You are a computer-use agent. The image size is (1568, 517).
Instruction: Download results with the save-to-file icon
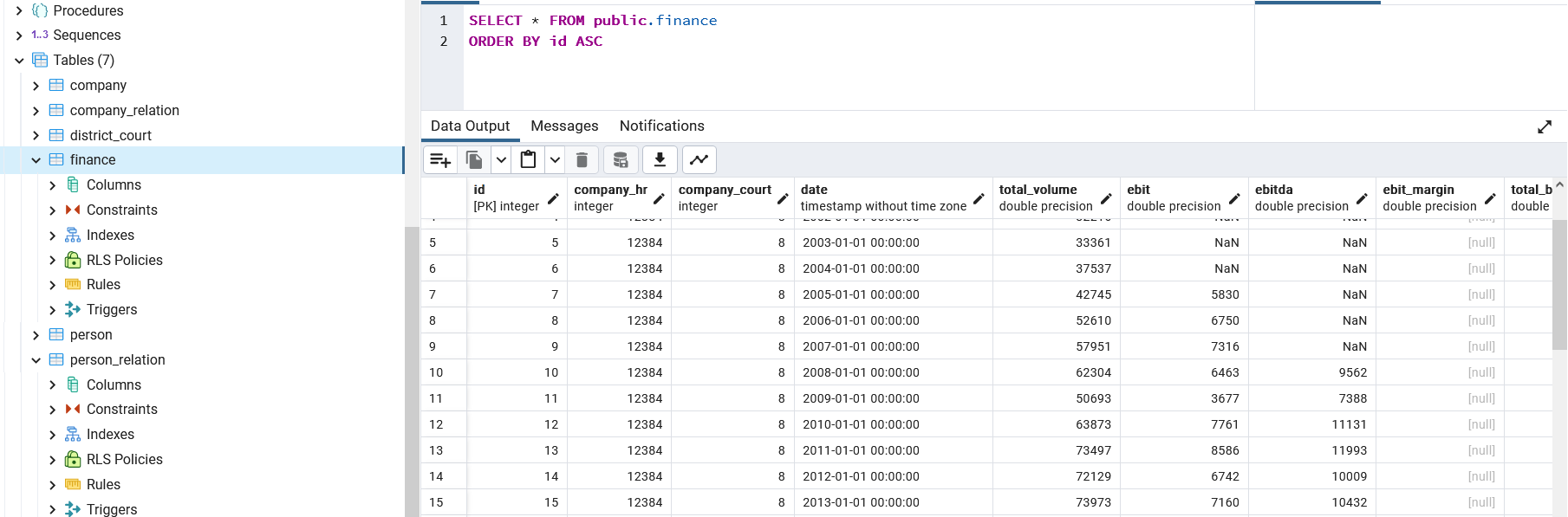click(660, 160)
